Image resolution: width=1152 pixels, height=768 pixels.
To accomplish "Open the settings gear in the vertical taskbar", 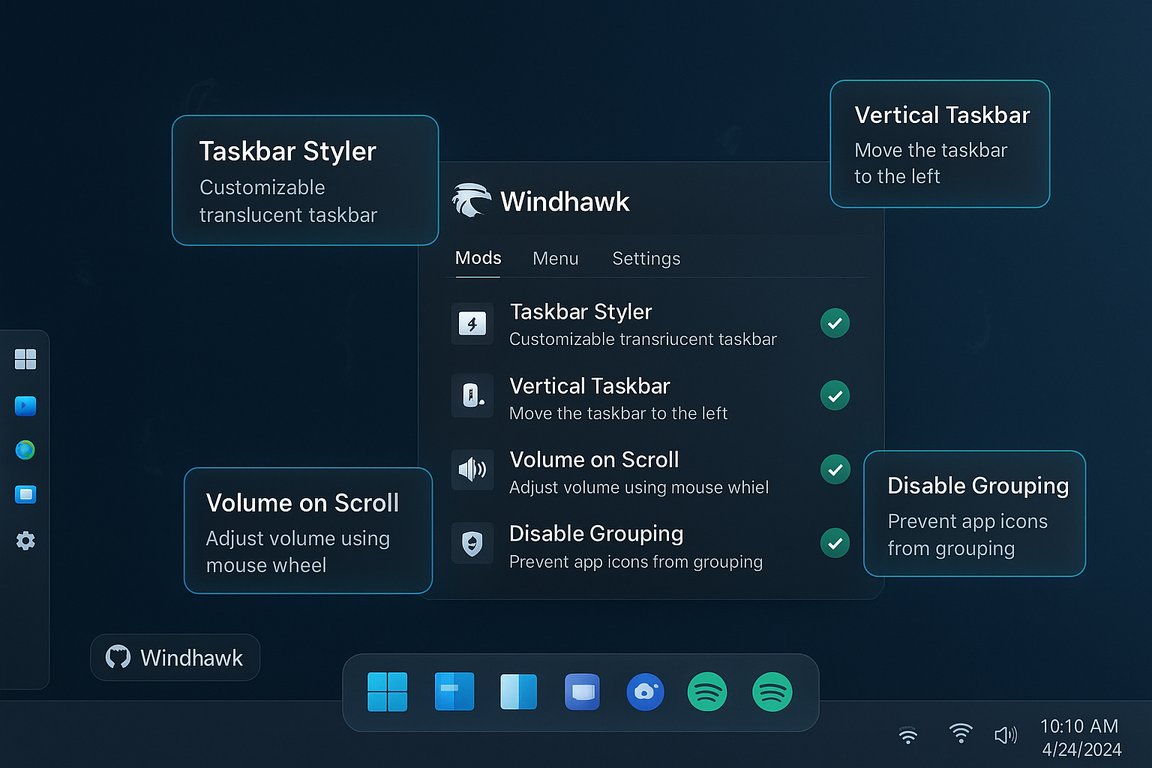I will pos(25,540).
